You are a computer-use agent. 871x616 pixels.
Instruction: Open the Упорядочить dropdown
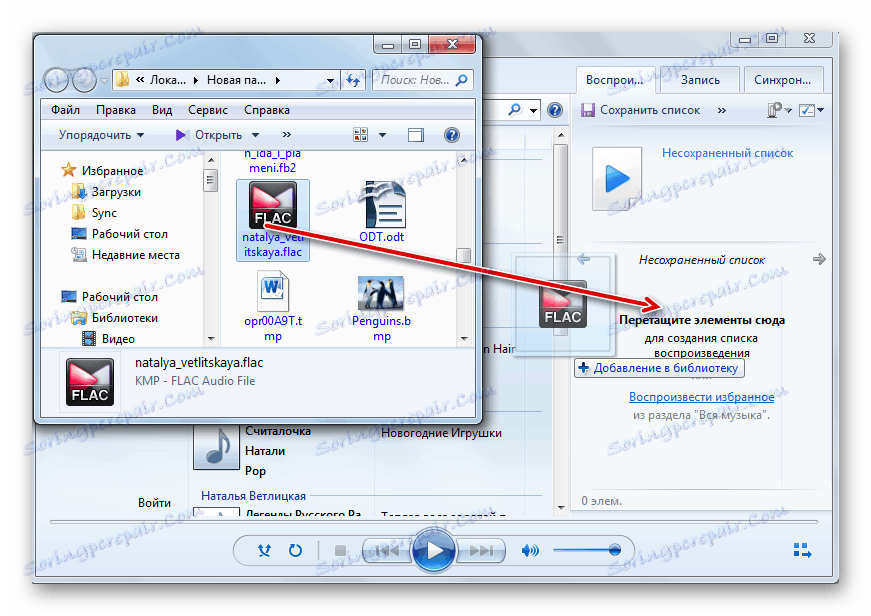(x=101, y=135)
